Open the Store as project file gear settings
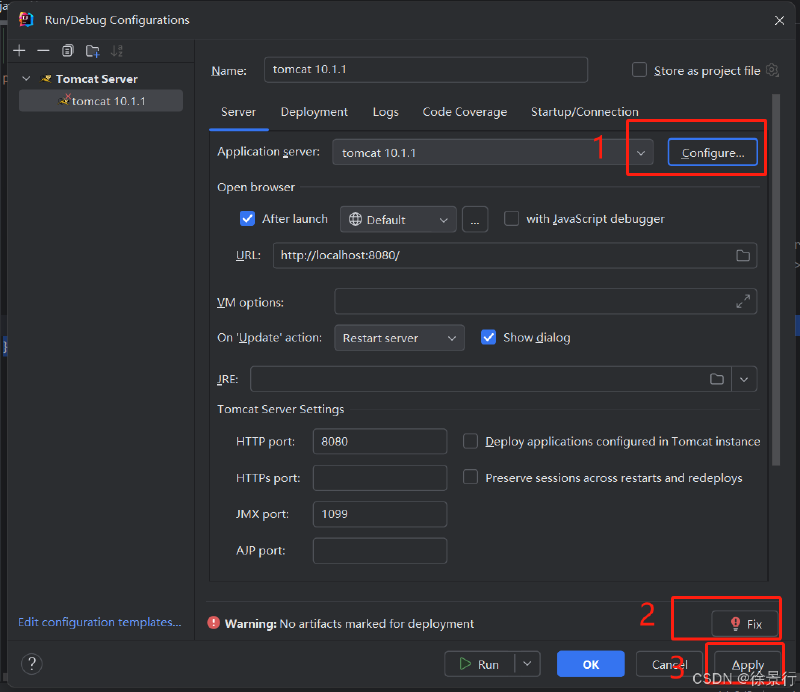800x692 pixels. click(x=773, y=70)
